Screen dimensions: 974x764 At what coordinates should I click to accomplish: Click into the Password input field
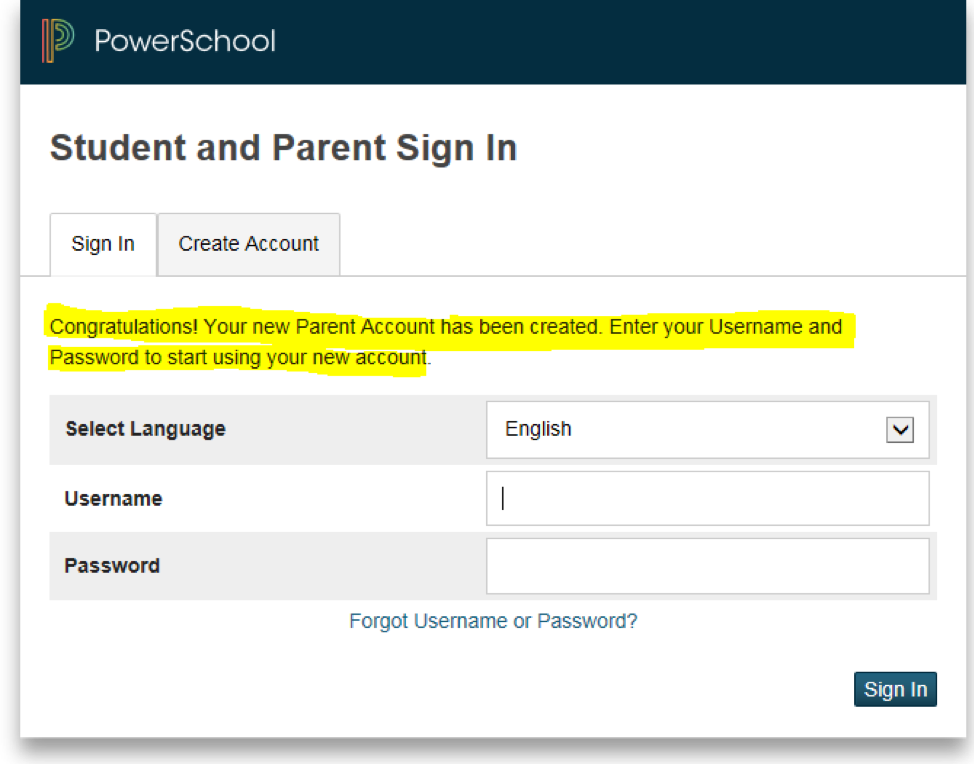[x=707, y=566]
